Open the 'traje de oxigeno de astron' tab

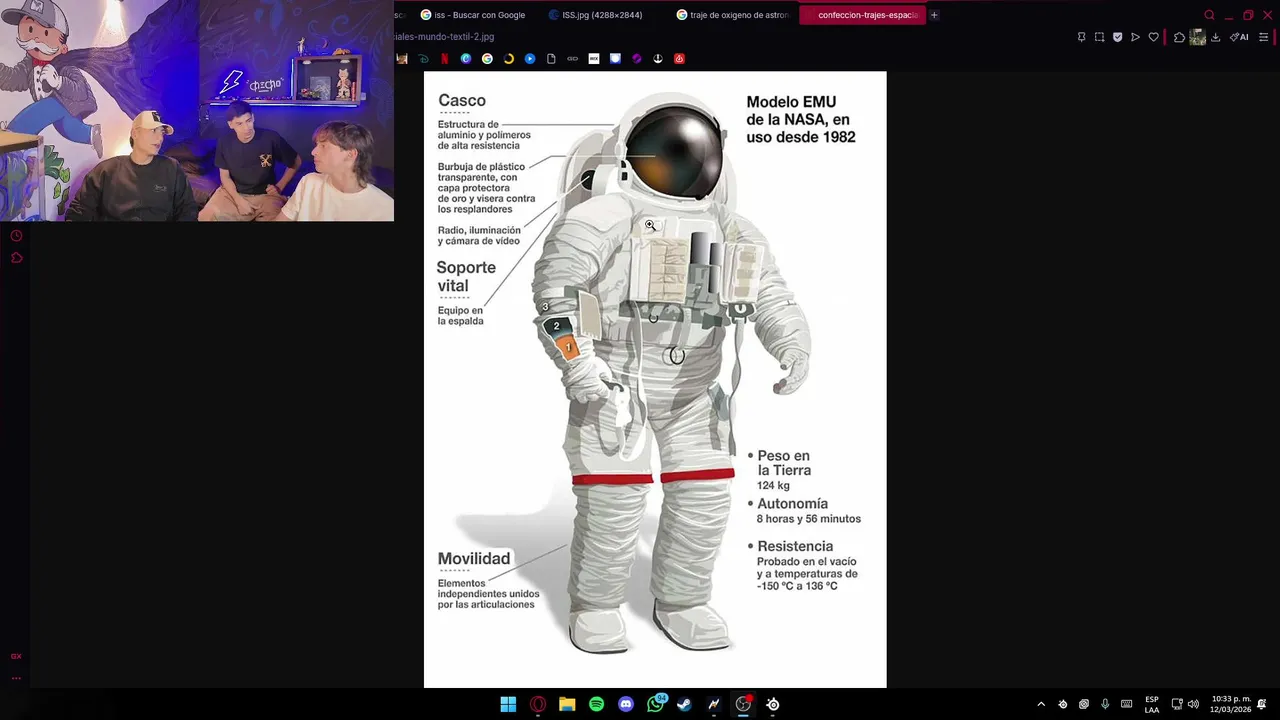click(x=733, y=15)
